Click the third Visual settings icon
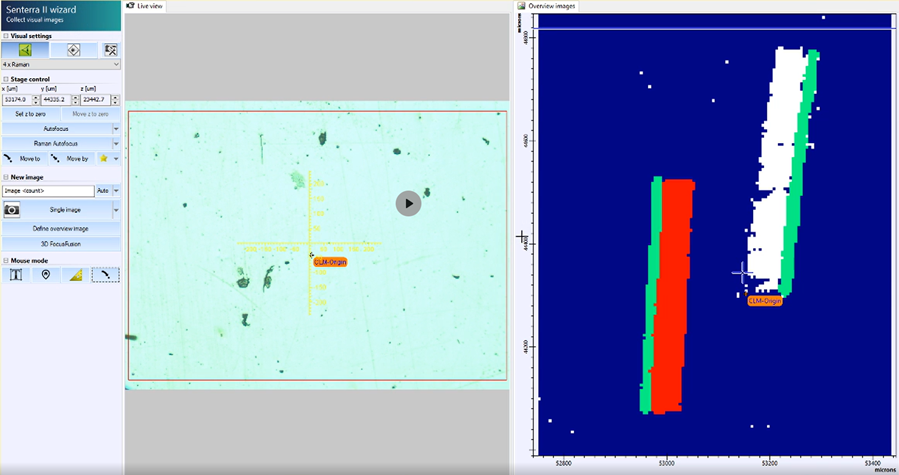Screen dimensions: 899x475 click(110, 49)
